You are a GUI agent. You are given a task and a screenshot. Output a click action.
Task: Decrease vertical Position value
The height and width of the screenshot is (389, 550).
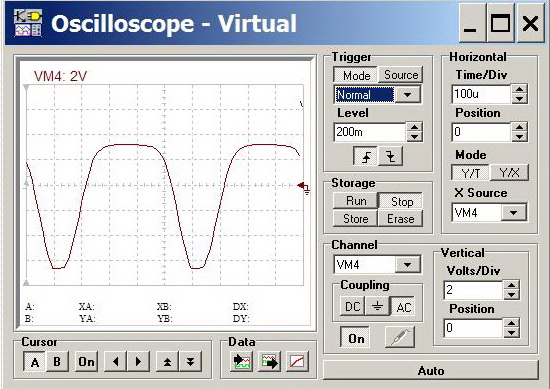(511, 333)
